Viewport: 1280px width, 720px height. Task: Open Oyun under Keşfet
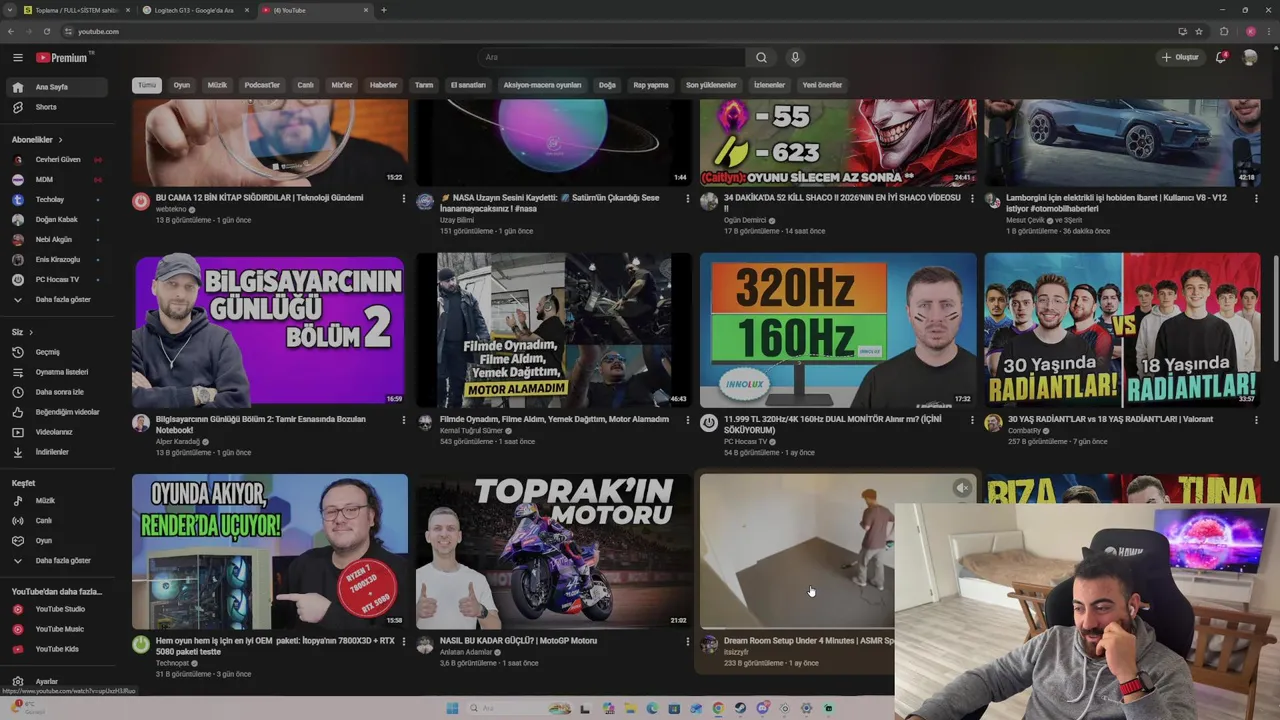58,540
